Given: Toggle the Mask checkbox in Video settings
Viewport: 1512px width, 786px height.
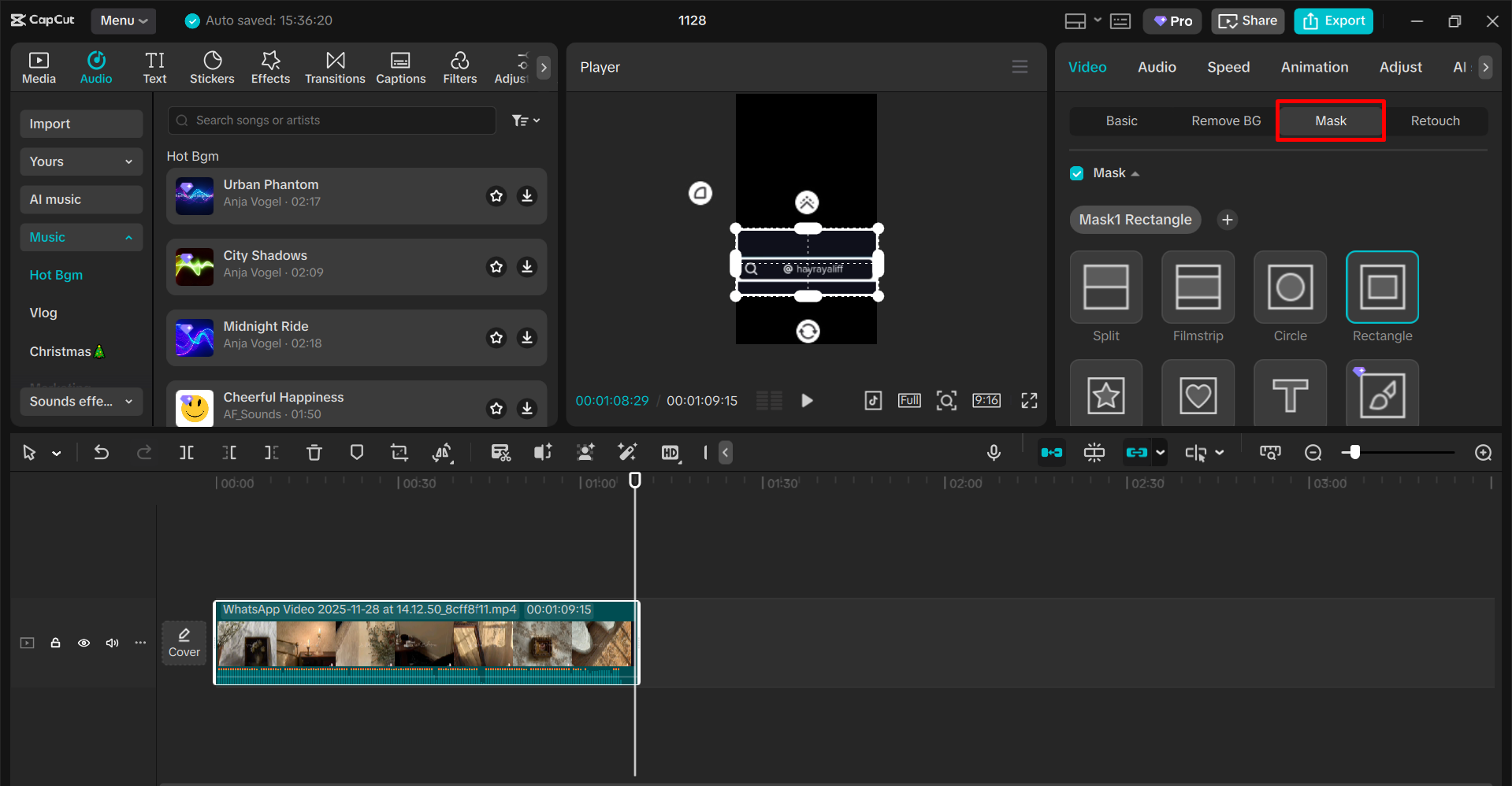Looking at the screenshot, I should point(1076,172).
